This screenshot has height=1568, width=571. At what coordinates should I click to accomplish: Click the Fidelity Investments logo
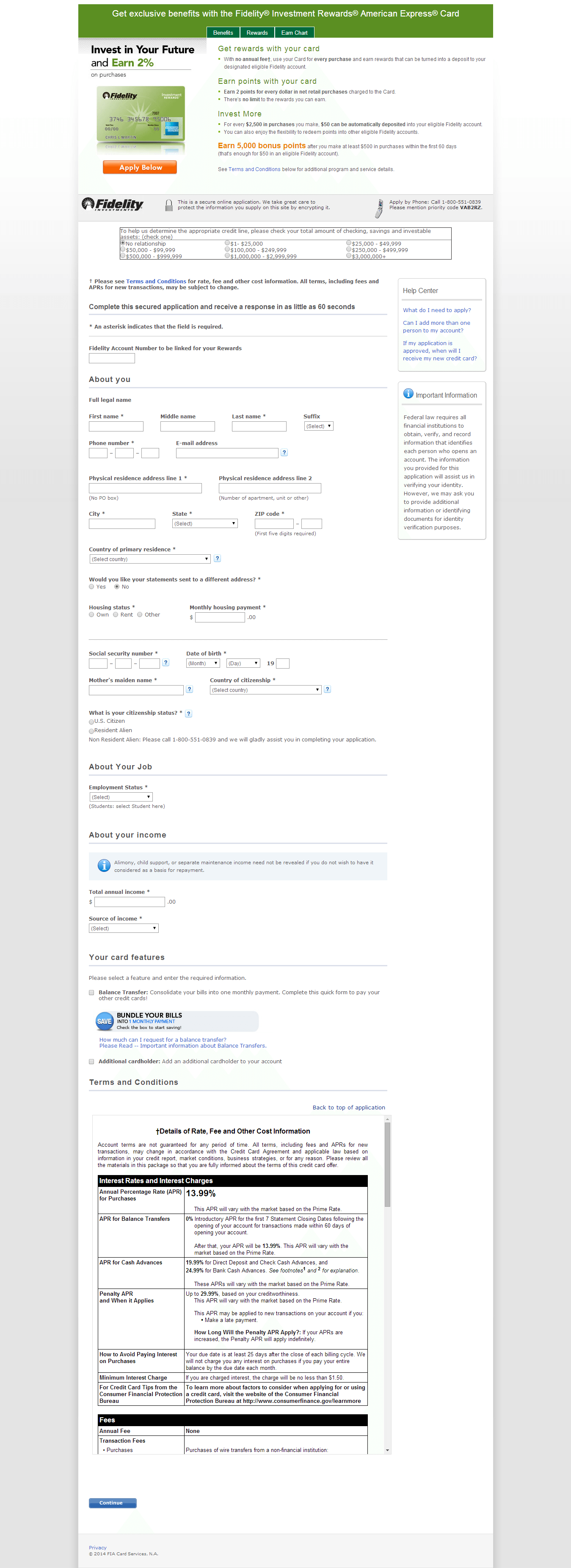tap(113, 205)
